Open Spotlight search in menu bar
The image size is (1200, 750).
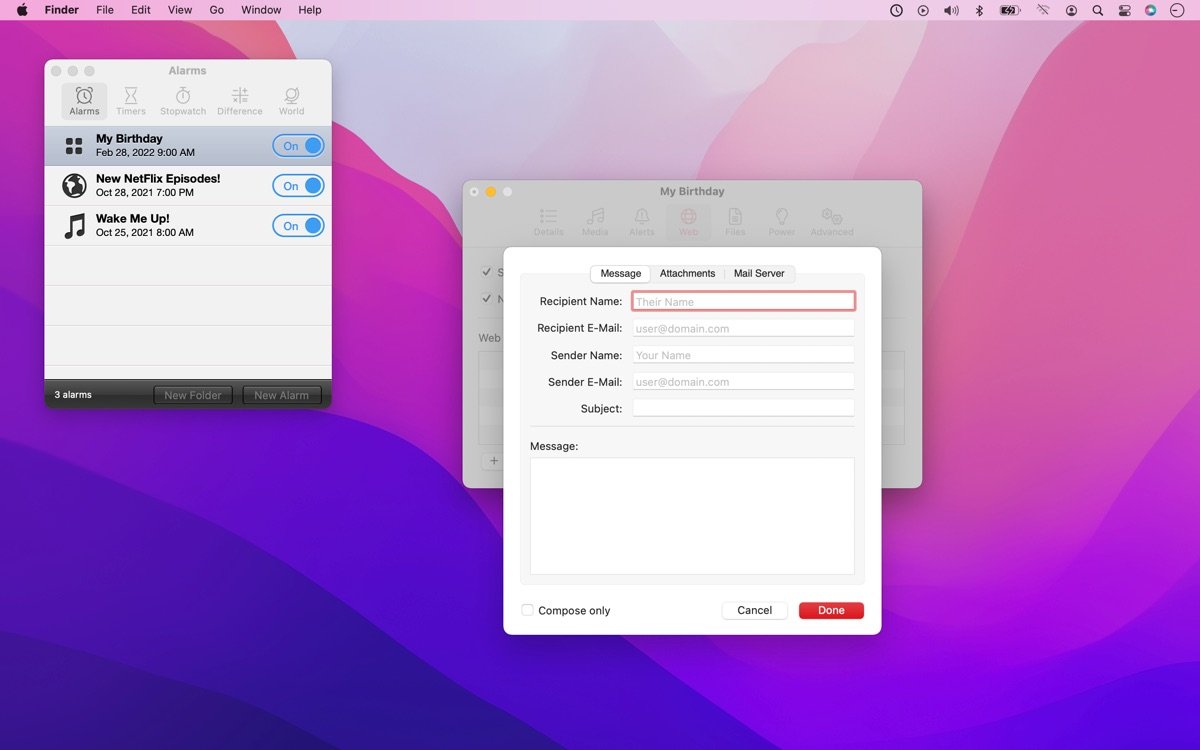(x=1098, y=10)
